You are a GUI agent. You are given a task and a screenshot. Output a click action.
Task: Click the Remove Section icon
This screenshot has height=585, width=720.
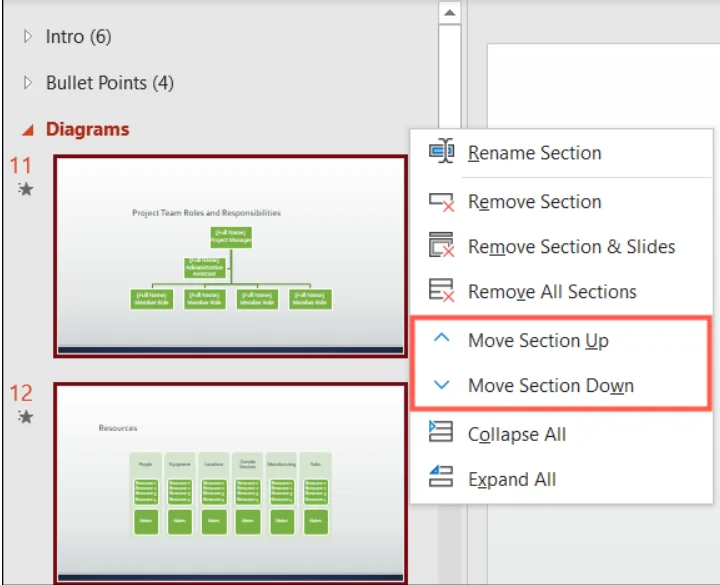(x=441, y=202)
